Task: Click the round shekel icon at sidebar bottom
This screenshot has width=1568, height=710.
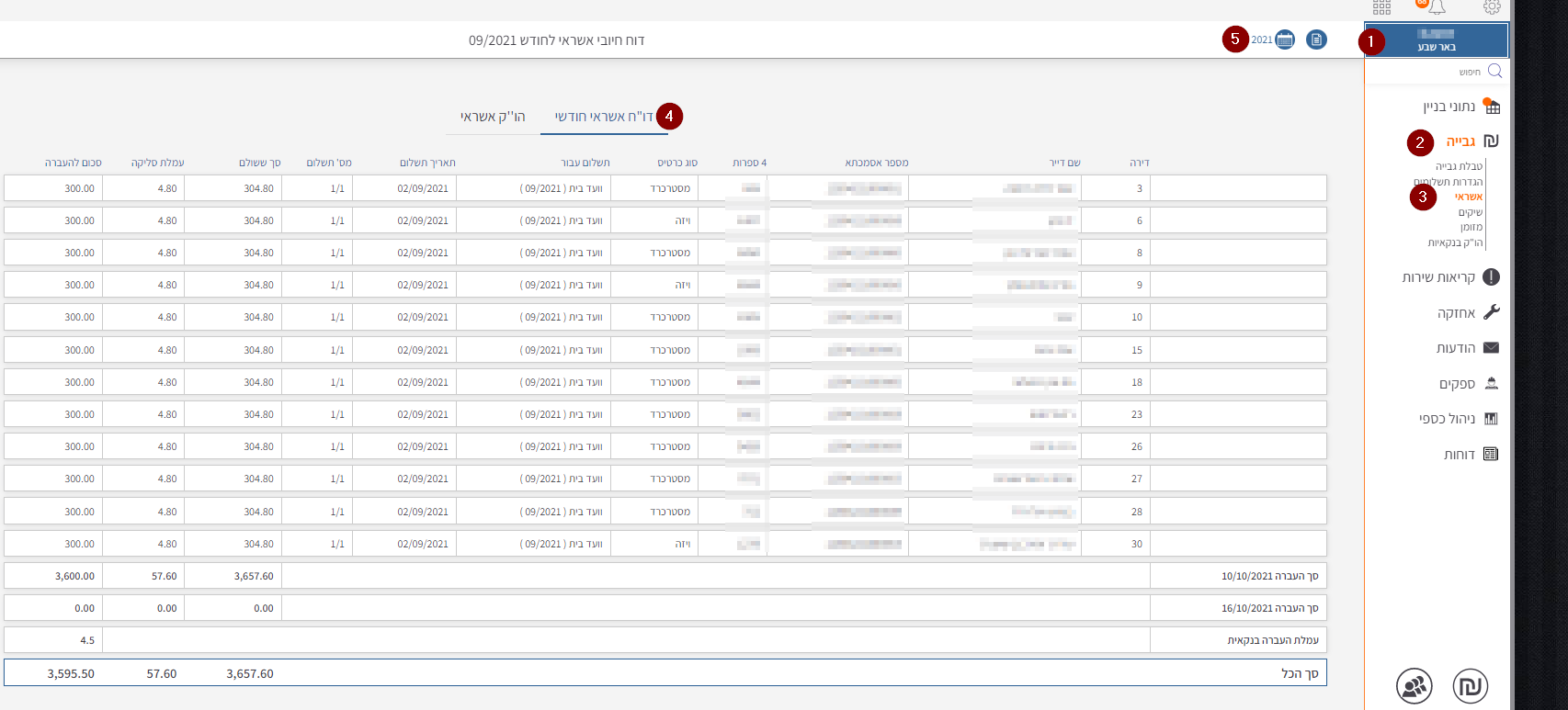Action: coord(1470,686)
